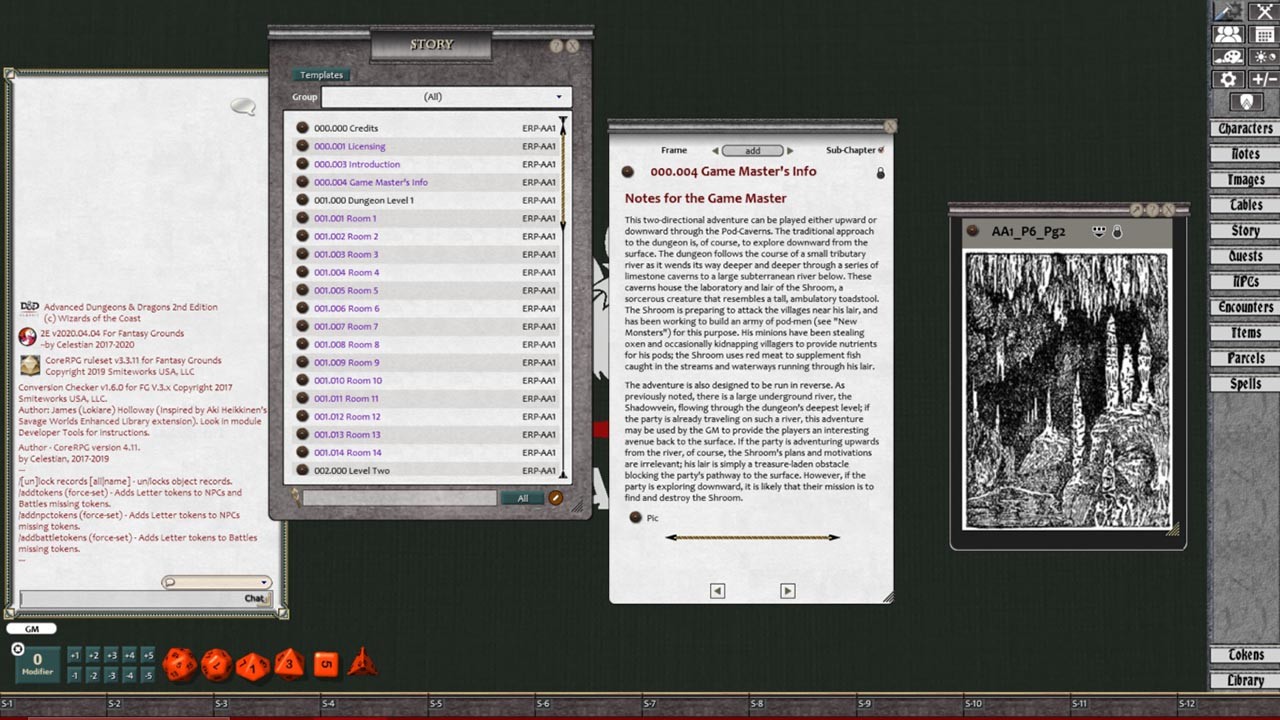Viewport: 1280px width, 720px height.
Task: Open the Group (All) dropdown in Story window
Action: (x=446, y=97)
